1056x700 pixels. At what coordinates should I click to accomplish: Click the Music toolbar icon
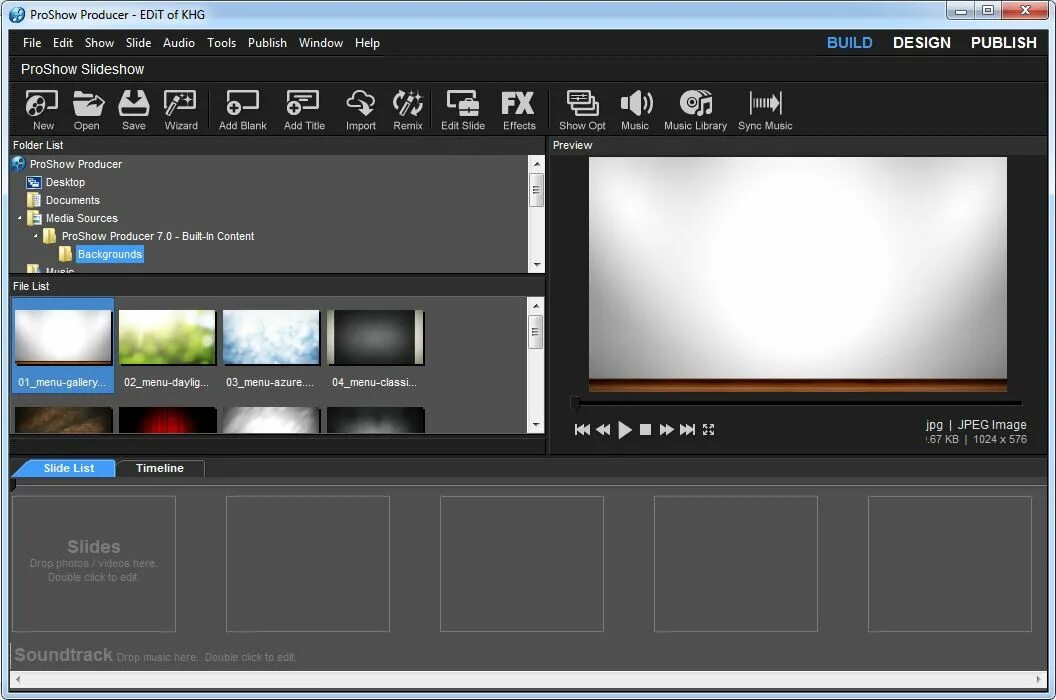[635, 110]
